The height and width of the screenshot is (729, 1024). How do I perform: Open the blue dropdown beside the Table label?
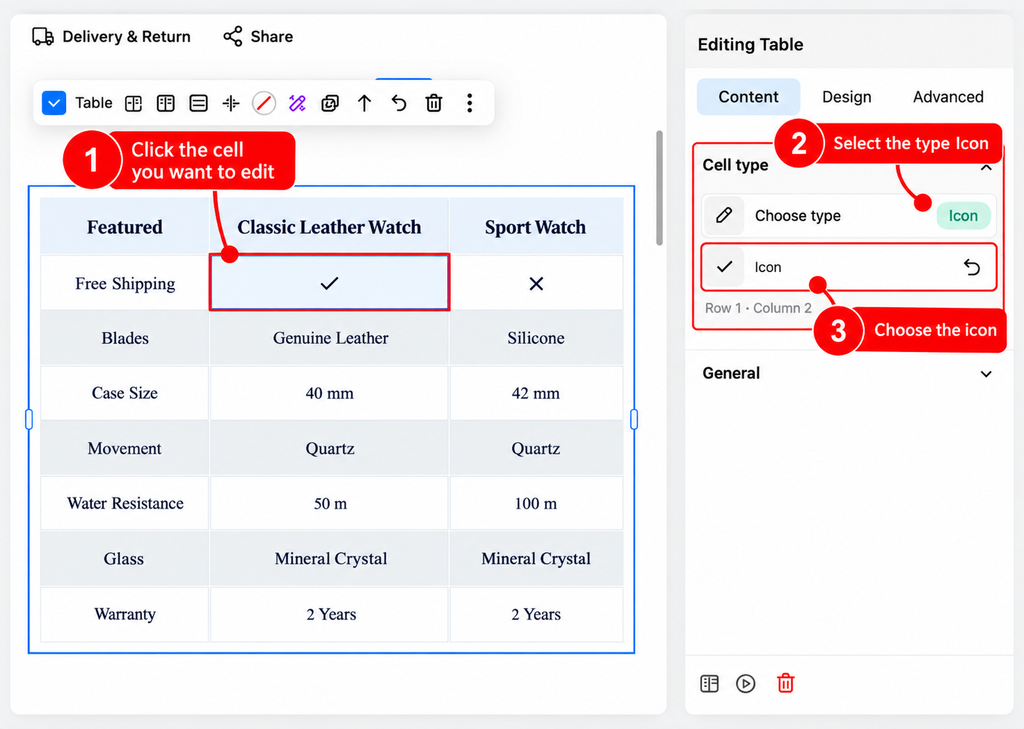tap(54, 103)
